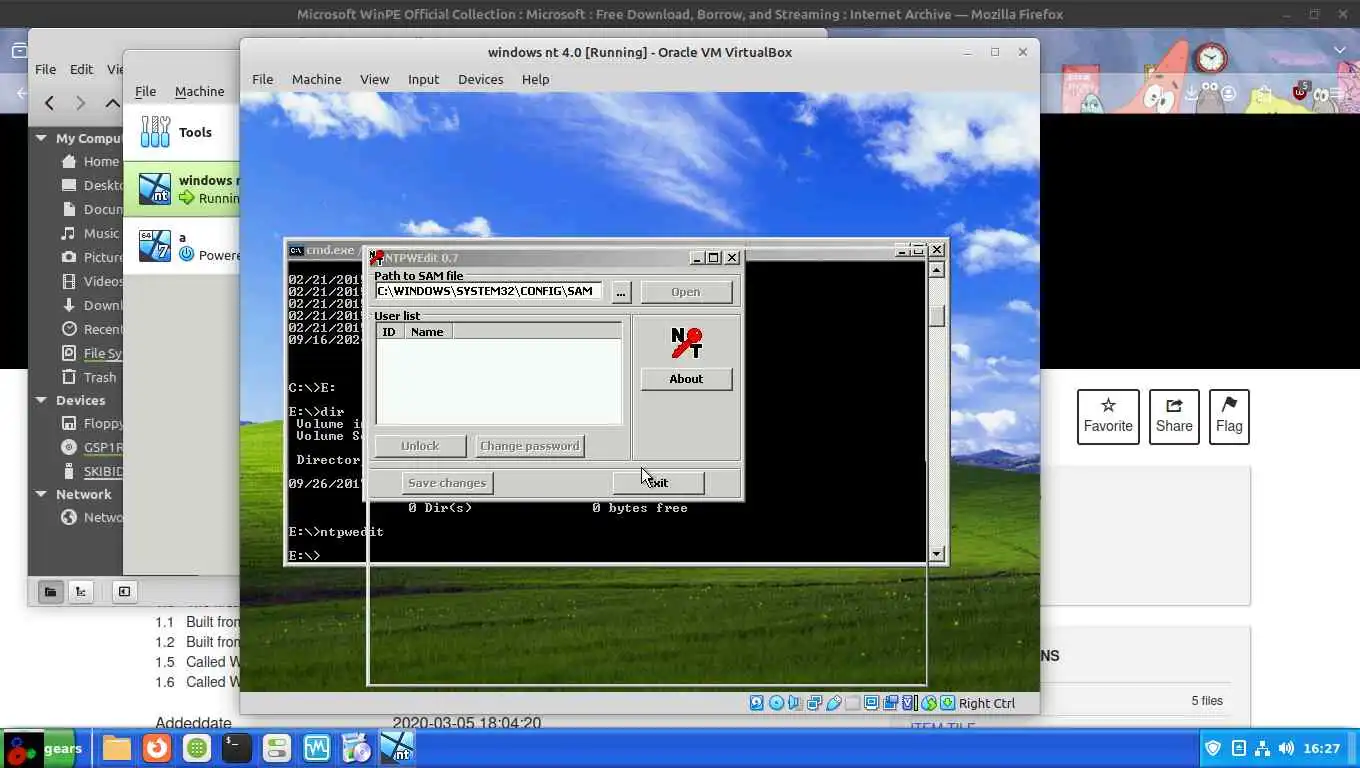Show places view in file manager
This screenshot has width=1360, height=768.
point(50,591)
